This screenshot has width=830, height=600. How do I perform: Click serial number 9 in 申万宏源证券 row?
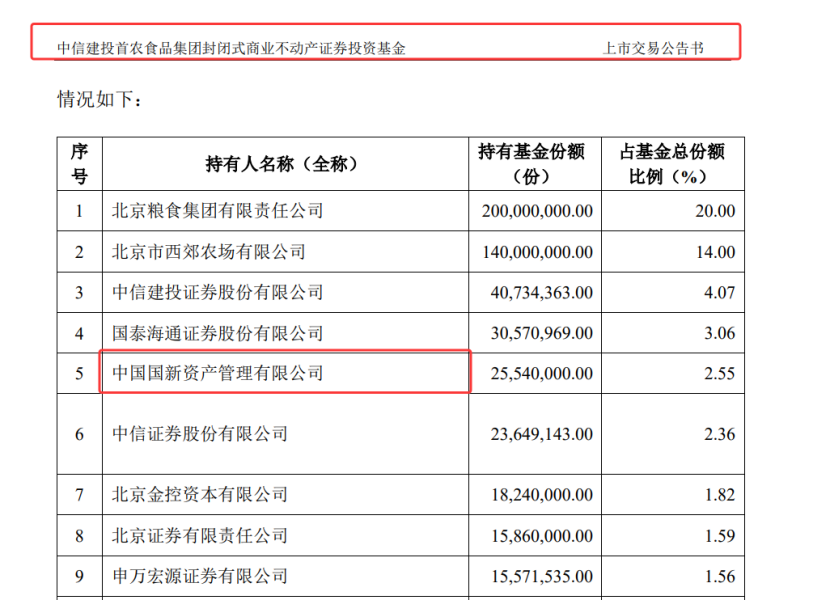tap(79, 576)
